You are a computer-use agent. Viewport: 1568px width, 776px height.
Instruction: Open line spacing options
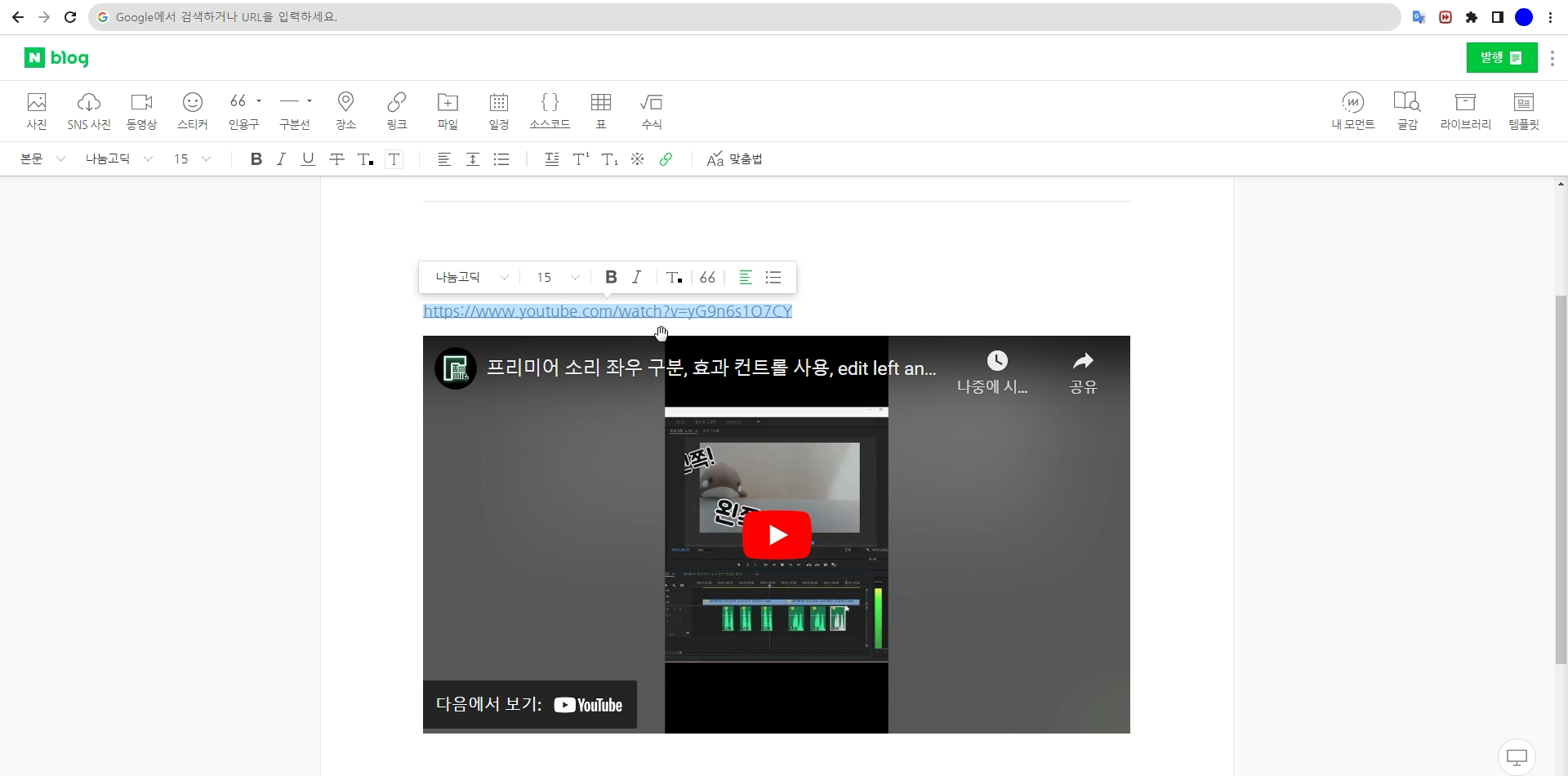(x=473, y=159)
